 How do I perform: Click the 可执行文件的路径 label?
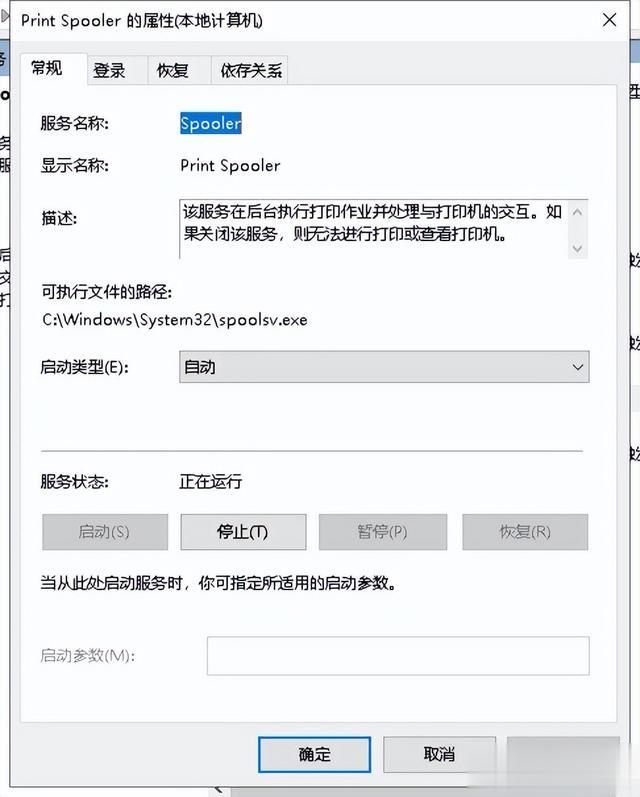107,292
